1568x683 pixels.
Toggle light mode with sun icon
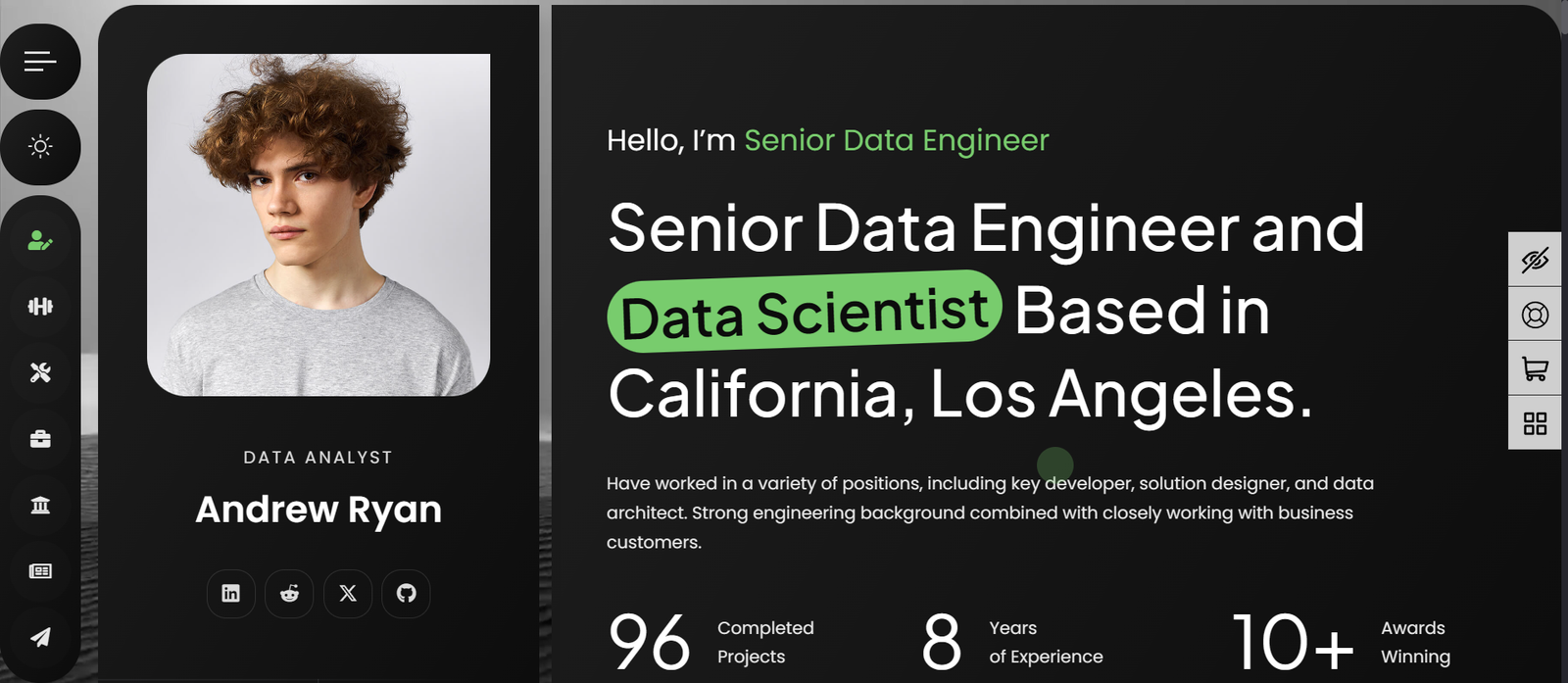pos(40,147)
